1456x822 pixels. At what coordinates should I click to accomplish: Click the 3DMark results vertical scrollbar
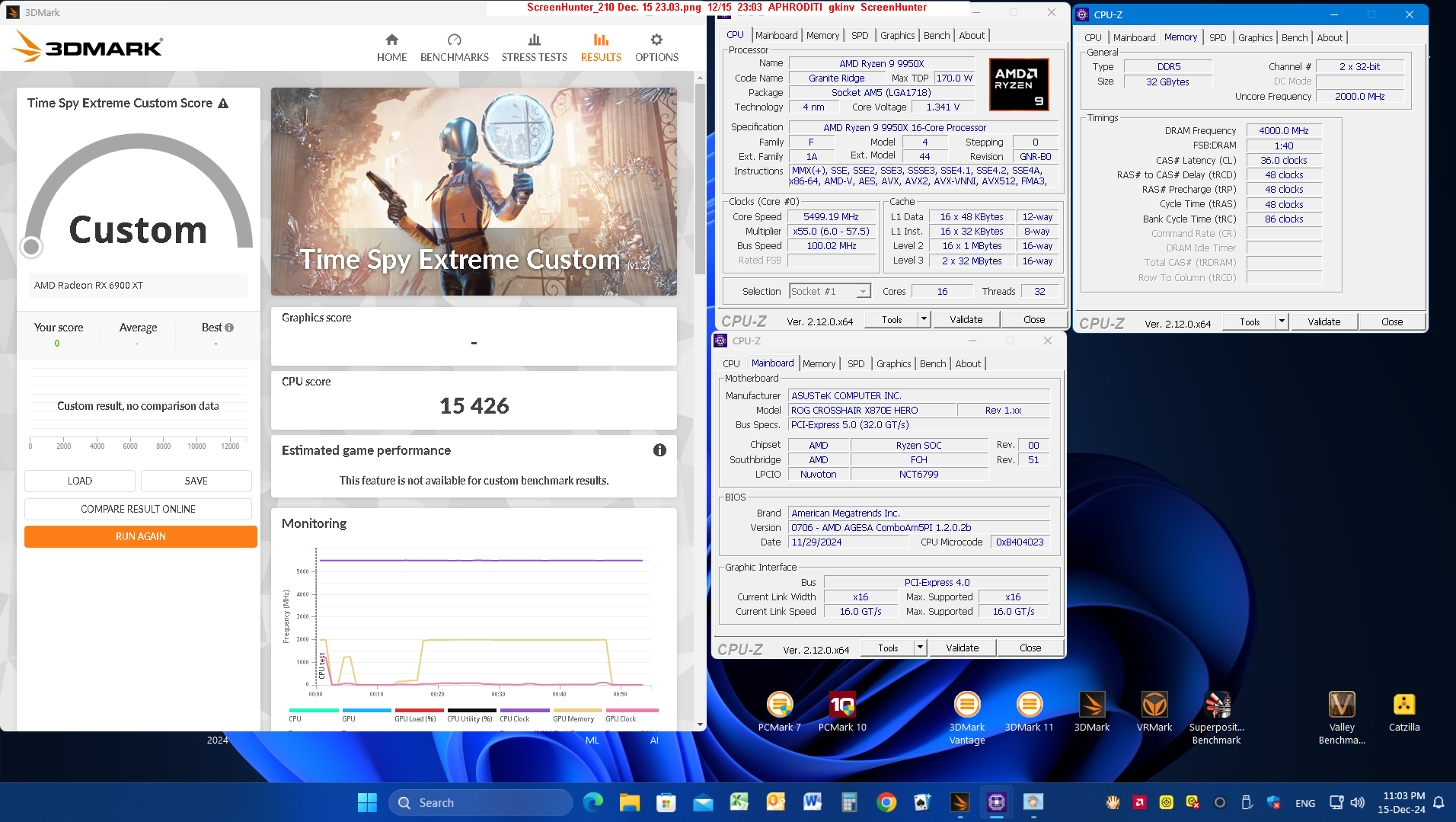click(x=700, y=179)
